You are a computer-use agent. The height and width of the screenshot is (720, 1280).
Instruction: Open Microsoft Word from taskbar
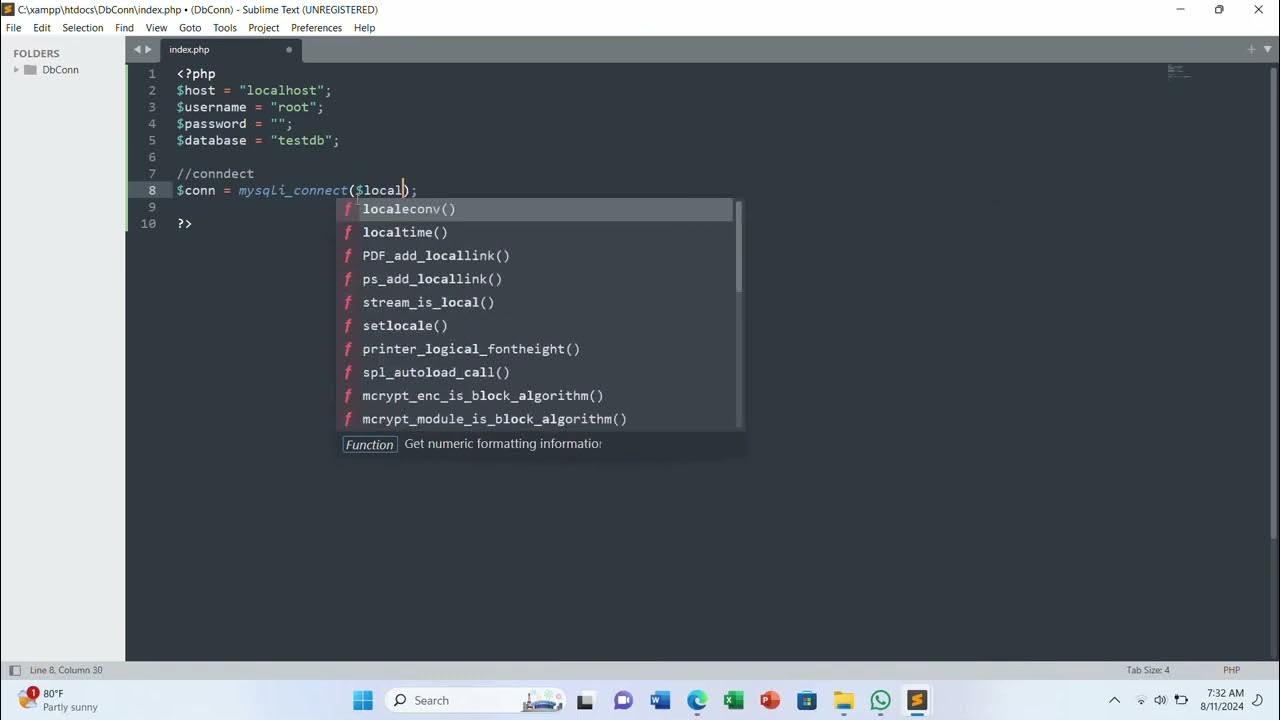(660, 700)
